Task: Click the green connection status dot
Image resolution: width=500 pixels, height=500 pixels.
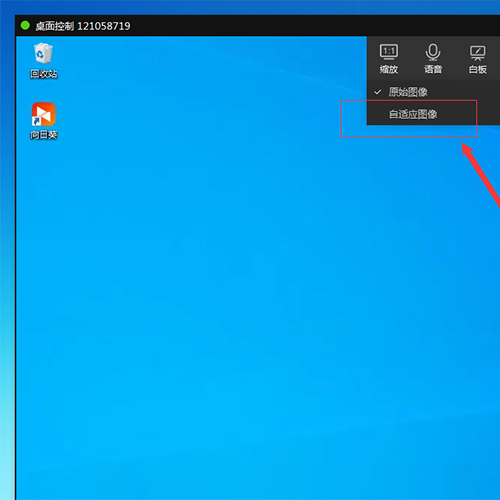Action: (x=25, y=25)
